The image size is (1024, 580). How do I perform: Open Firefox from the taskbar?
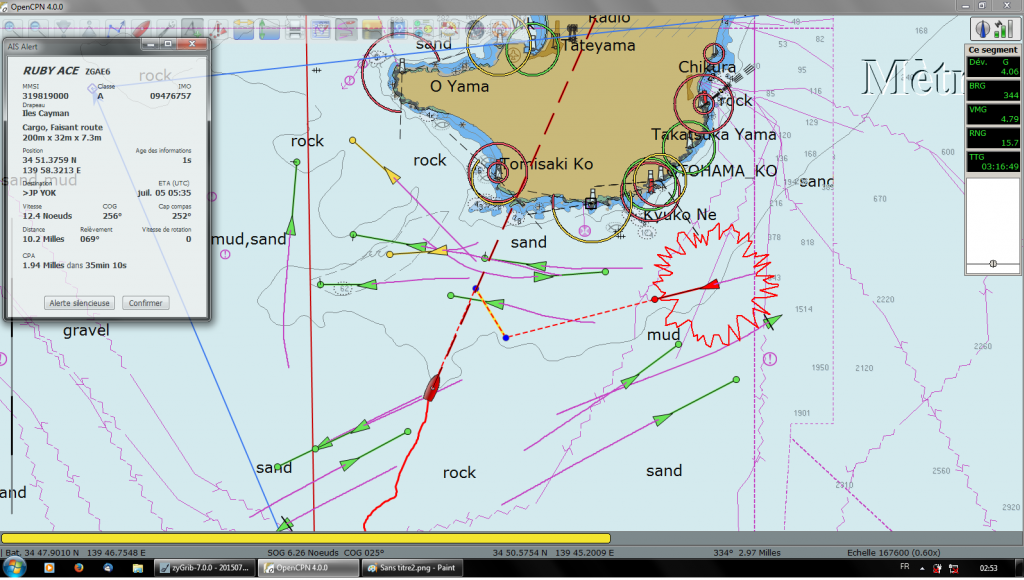coord(78,568)
